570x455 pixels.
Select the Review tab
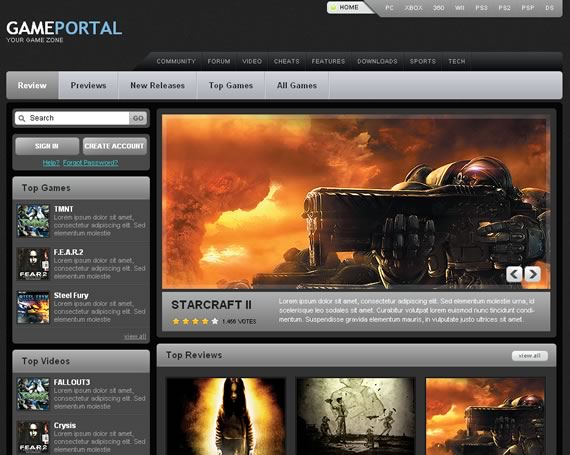(32, 85)
